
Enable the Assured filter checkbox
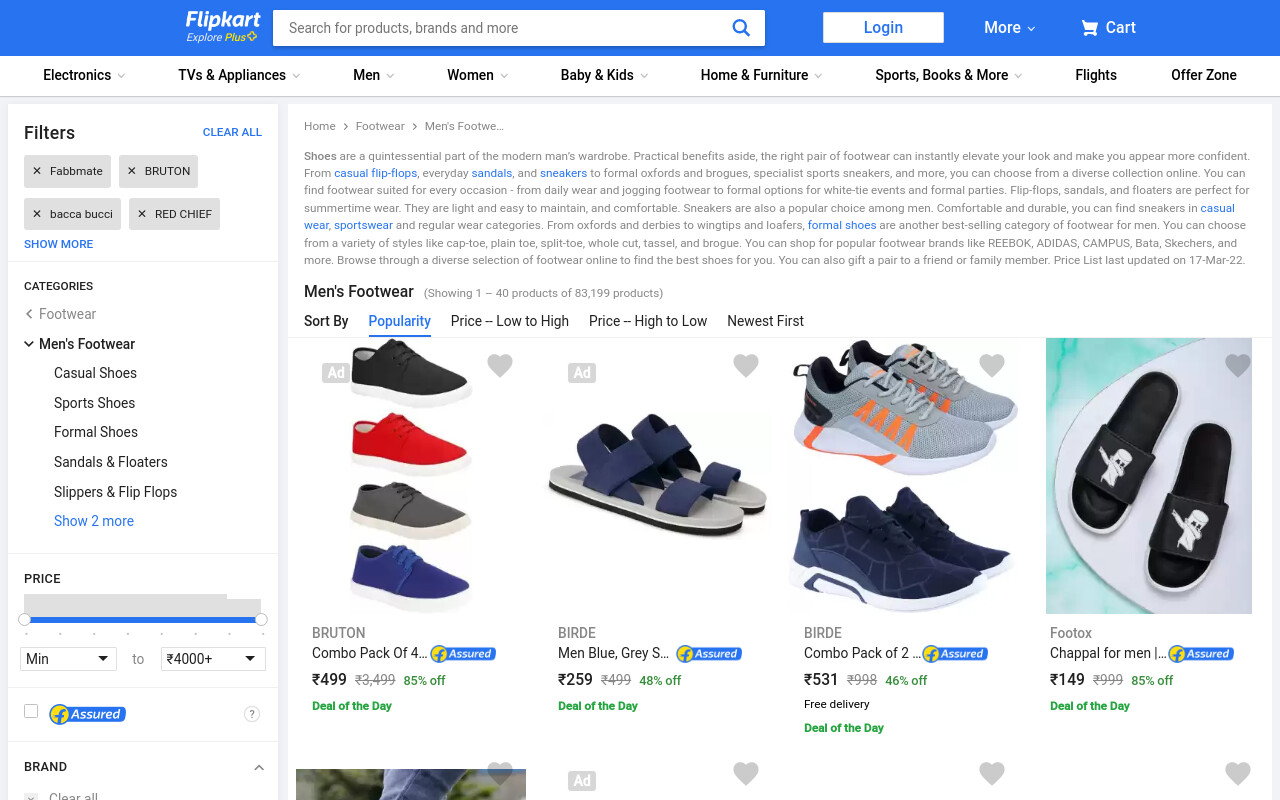point(31,711)
